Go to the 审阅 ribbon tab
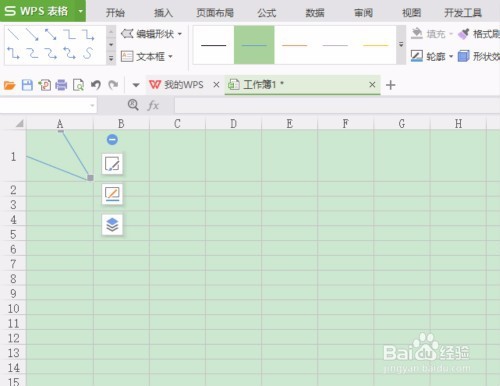The height and width of the screenshot is (386, 500). (363, 13)
